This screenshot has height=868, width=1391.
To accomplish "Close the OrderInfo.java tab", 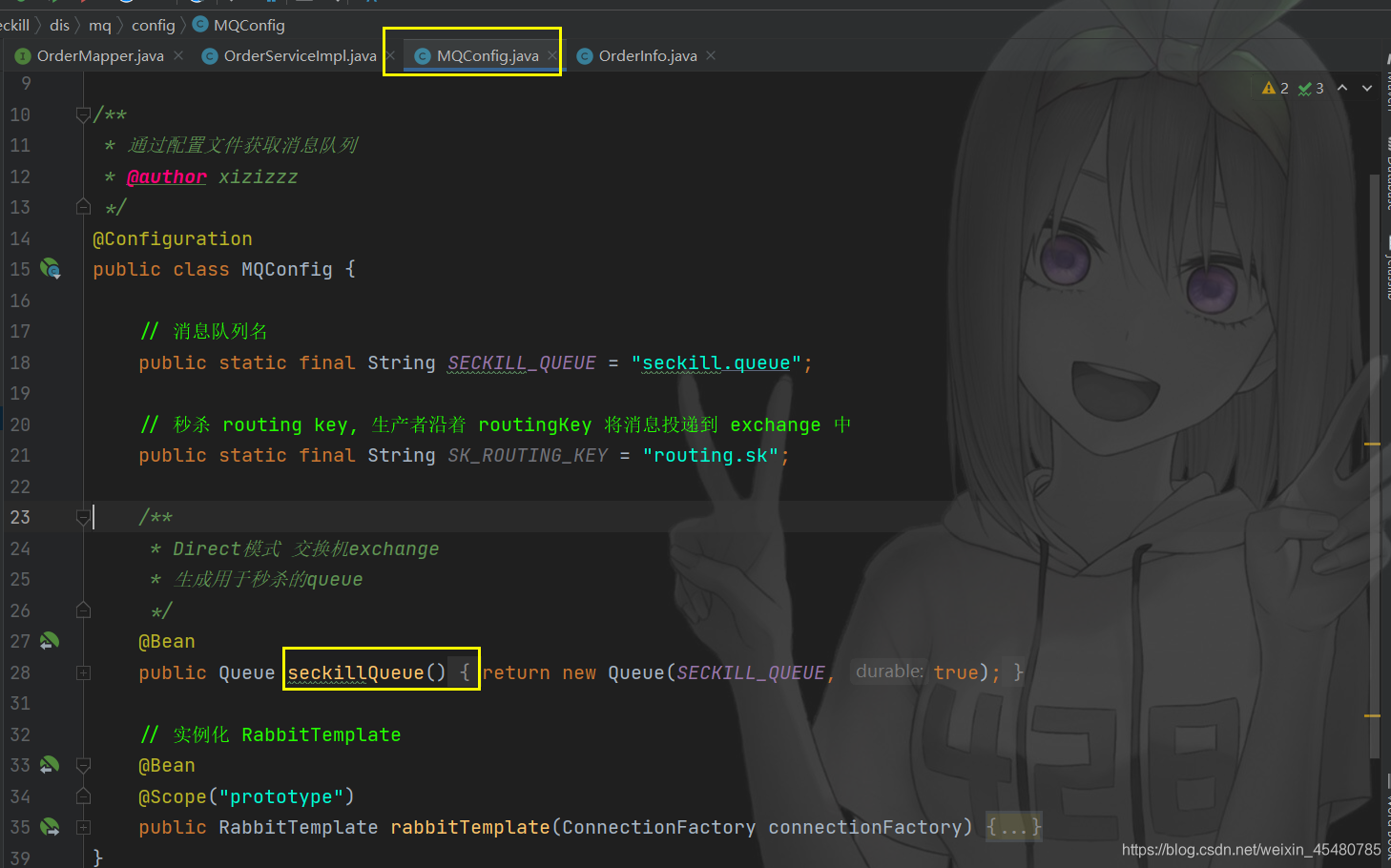I will (x=711, y=56).
